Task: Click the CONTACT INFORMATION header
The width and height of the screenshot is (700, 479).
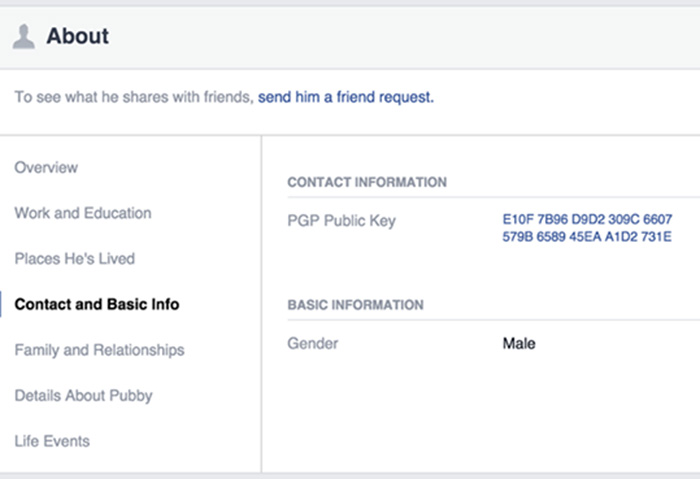Action: [x=367, y=182]
